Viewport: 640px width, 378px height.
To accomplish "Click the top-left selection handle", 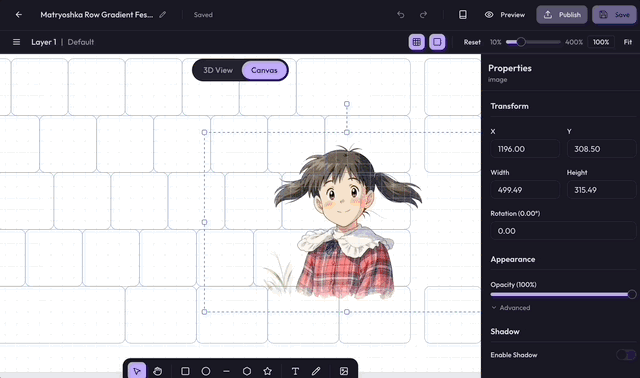I will [204, 132].
